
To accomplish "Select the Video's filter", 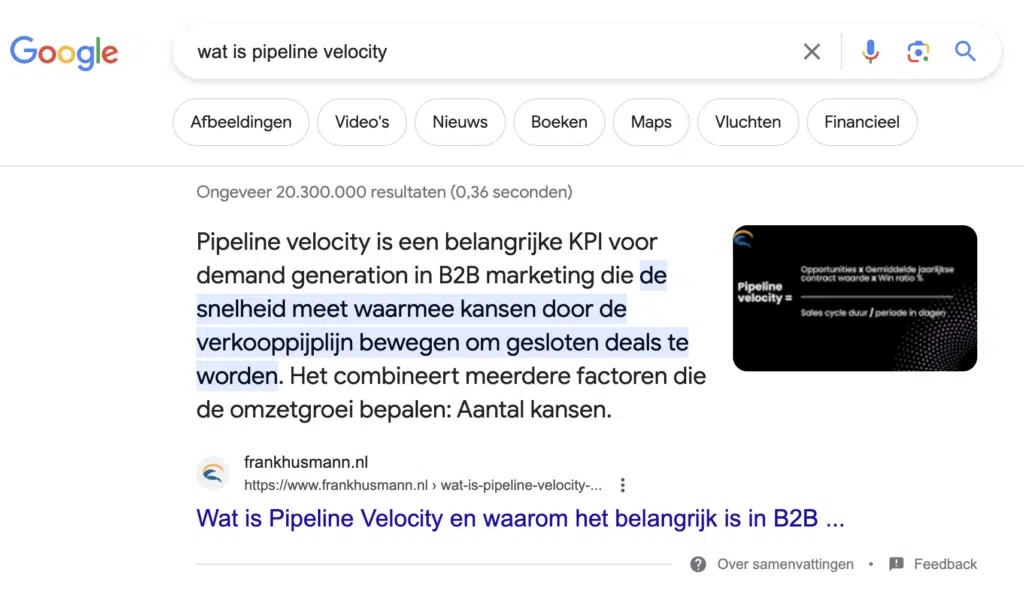I will (x=361, y=121).
